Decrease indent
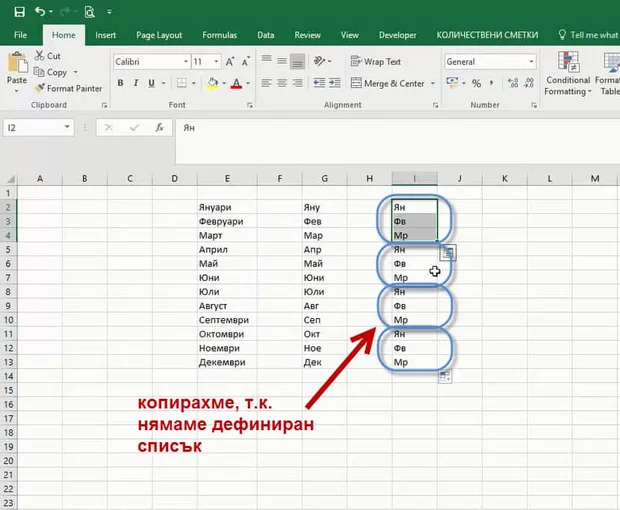The height and width of the screenshot is (510, 620). [x=319, y=83]
